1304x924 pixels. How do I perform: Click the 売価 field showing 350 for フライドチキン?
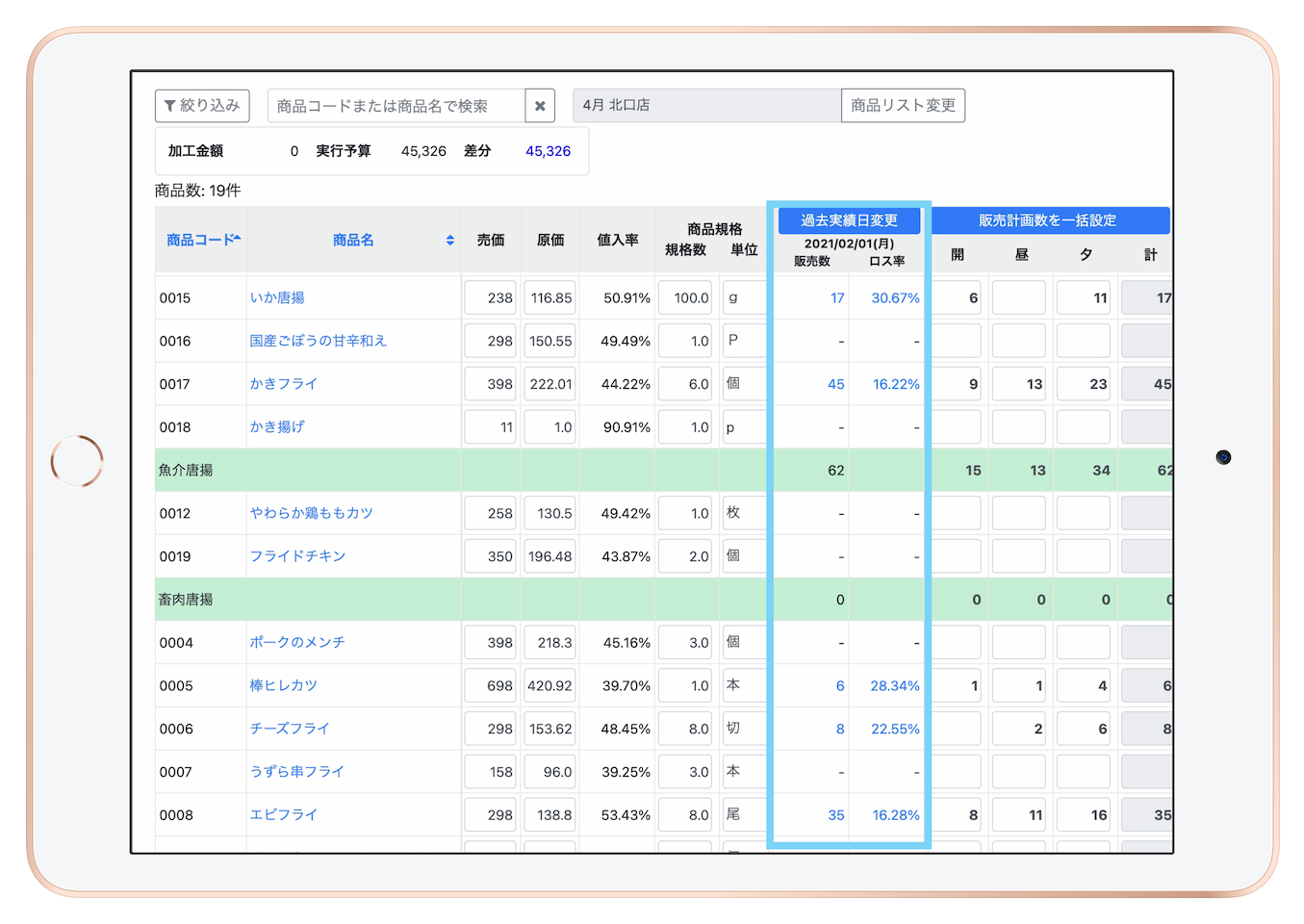click(491, 556)
